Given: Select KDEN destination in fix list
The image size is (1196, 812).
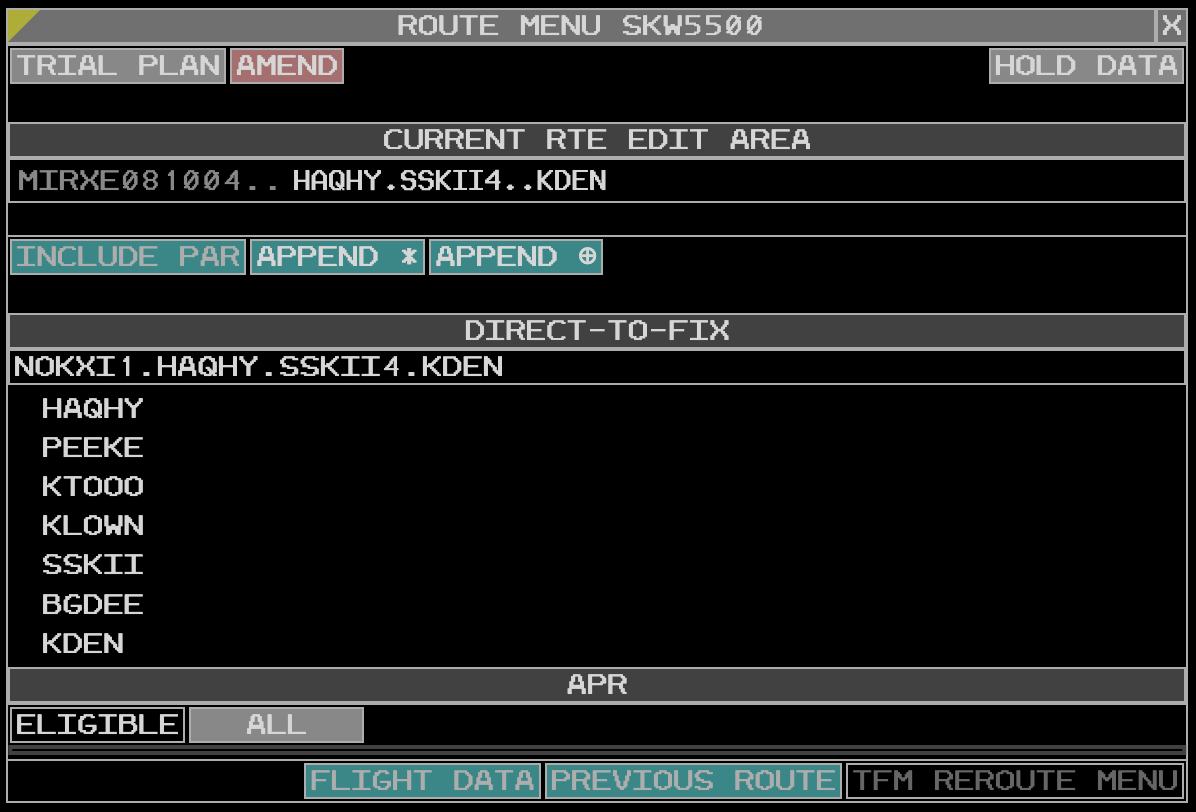Looking at the screenshot, I should coord(83,644).
